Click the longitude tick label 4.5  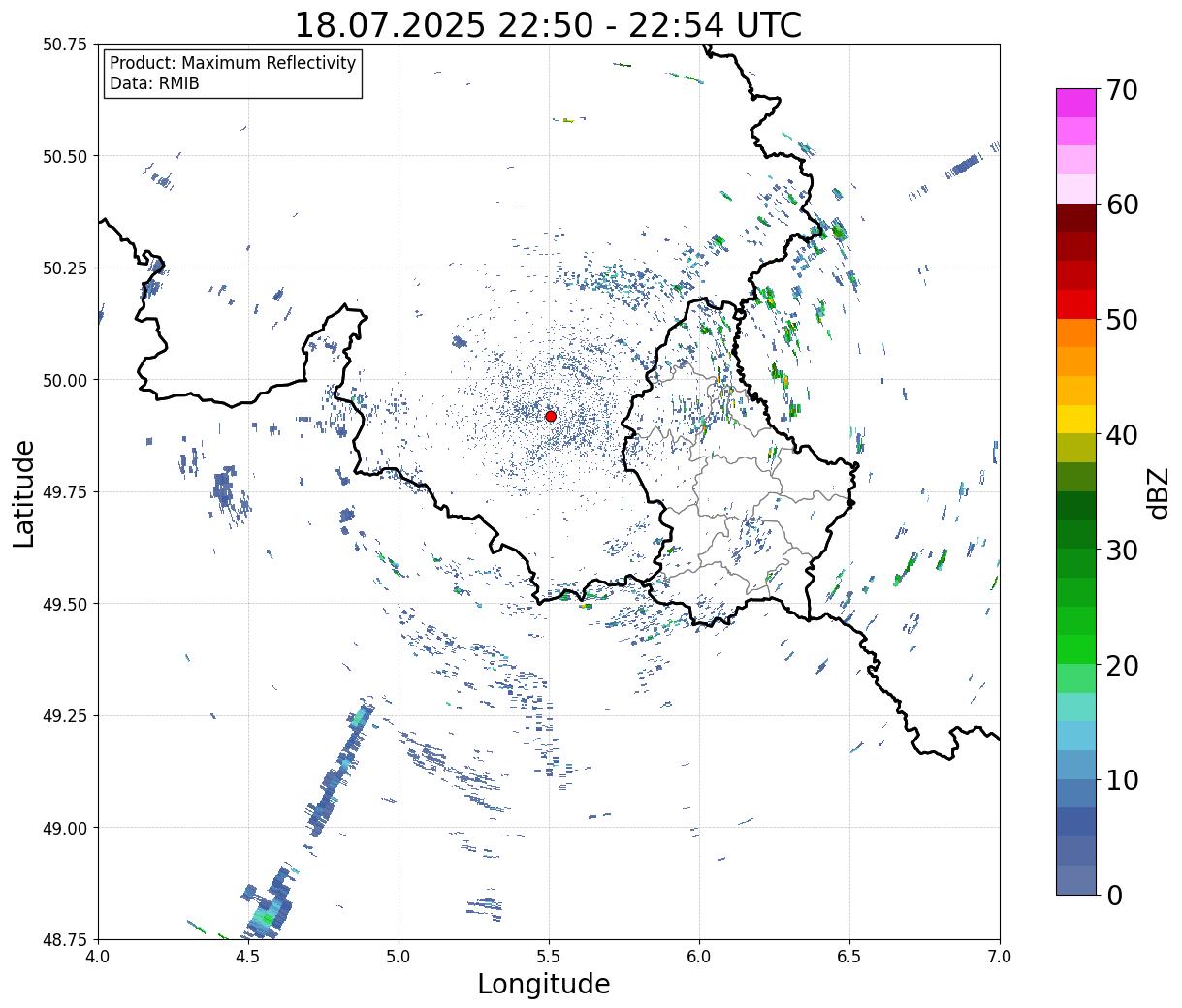click(248, 957)
